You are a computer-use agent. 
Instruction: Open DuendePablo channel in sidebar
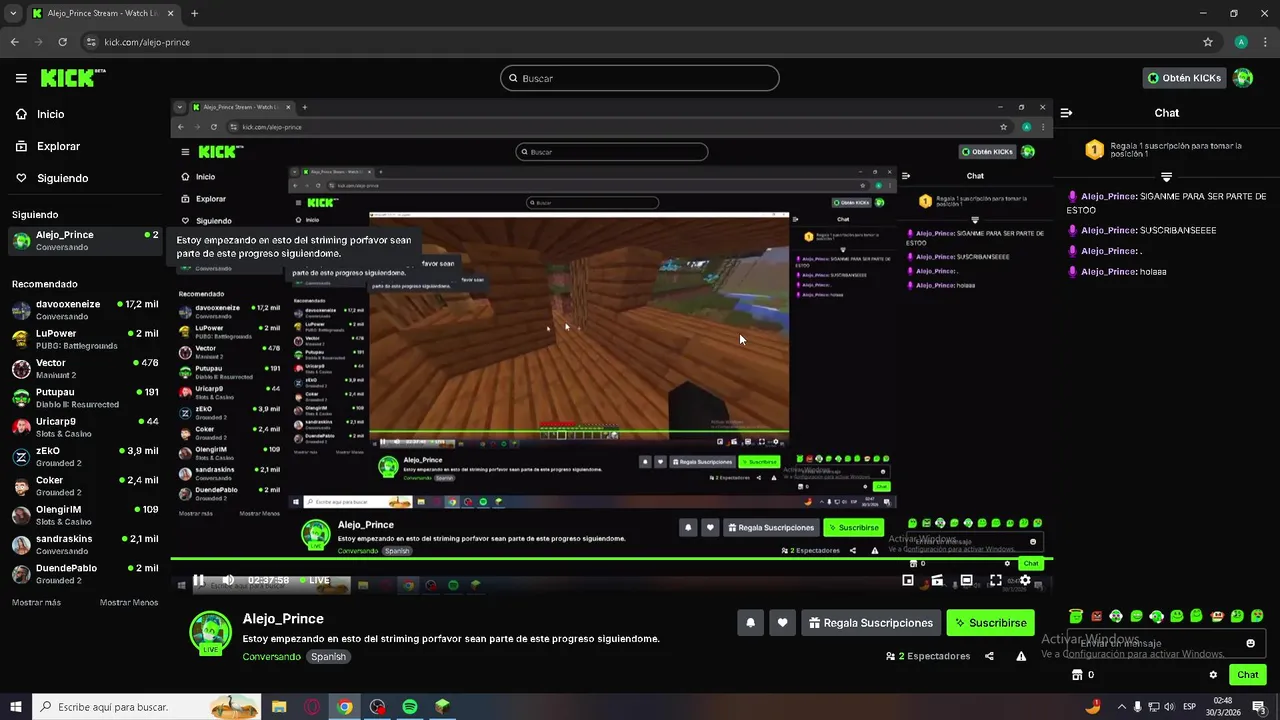pos(85,574)
